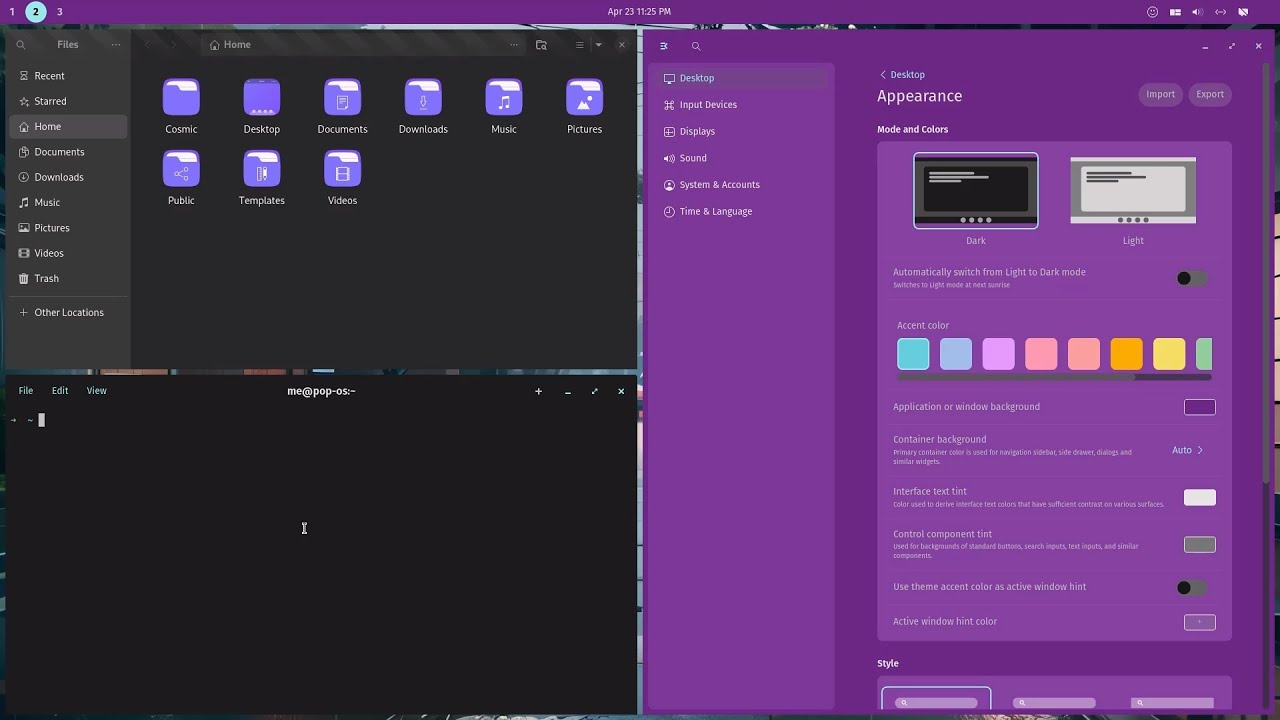Screen dimensions: 1280x720
Task: Toggle the Settings navigation sidebar icon
Action: pos(664,46)
